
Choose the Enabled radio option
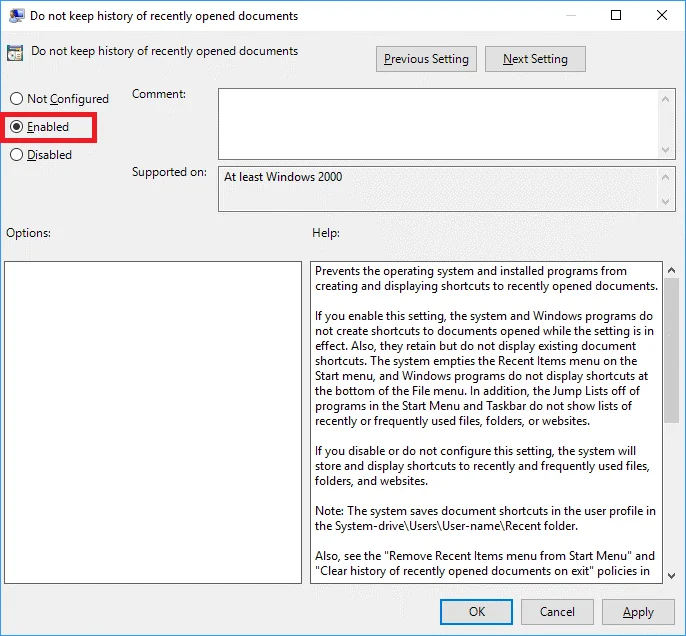tap(16, 127)
